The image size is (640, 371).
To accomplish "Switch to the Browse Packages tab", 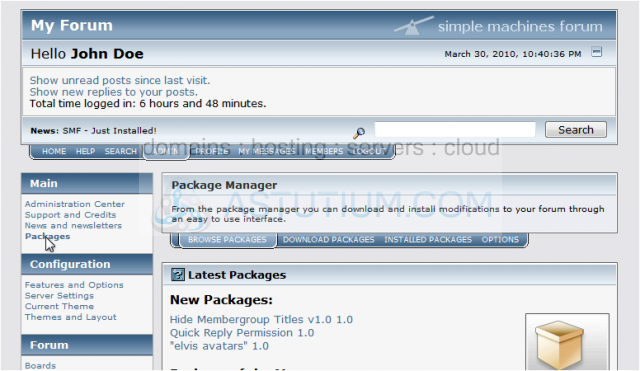I will coord(227,240).
